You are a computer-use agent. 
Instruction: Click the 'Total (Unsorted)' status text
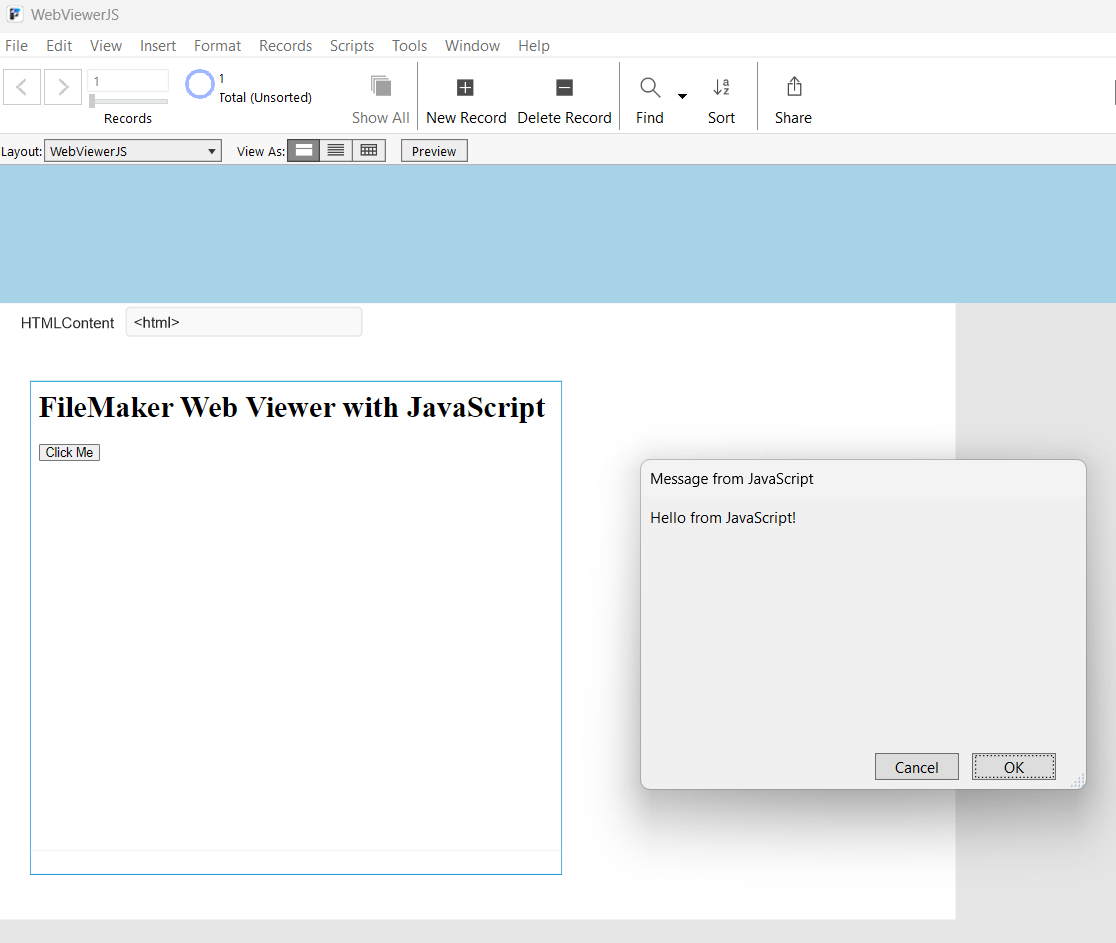point(265,98)
